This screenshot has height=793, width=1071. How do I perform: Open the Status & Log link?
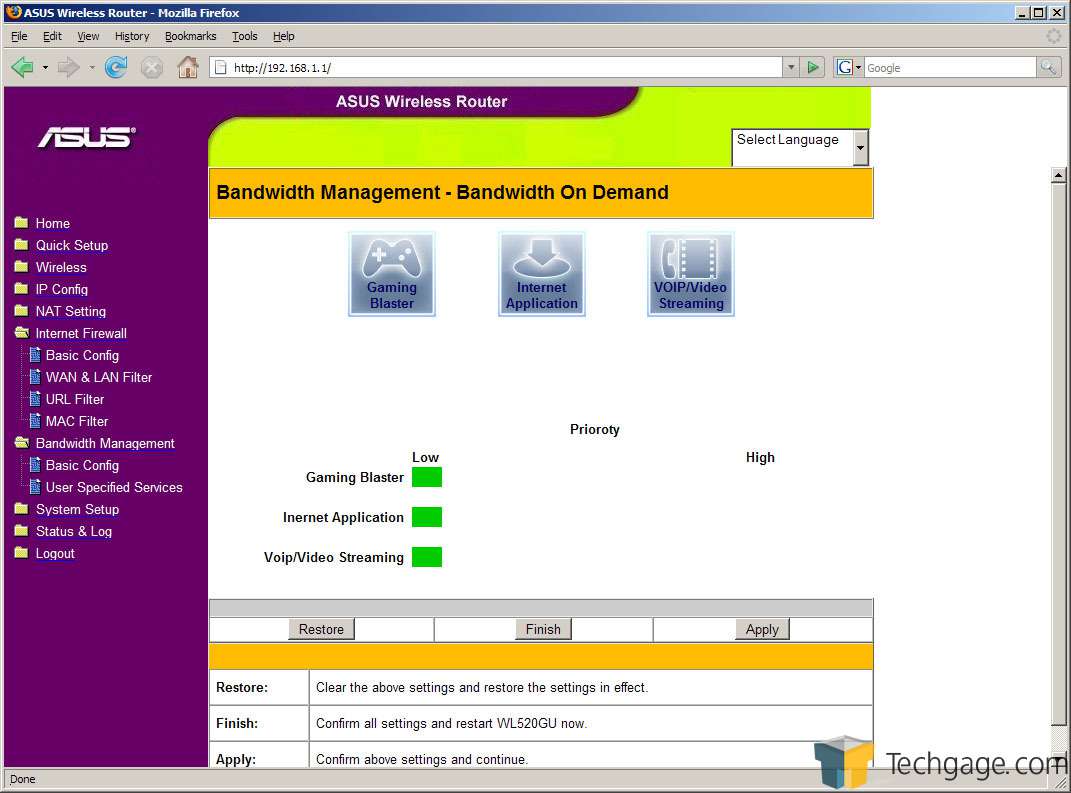click(74, 531)
